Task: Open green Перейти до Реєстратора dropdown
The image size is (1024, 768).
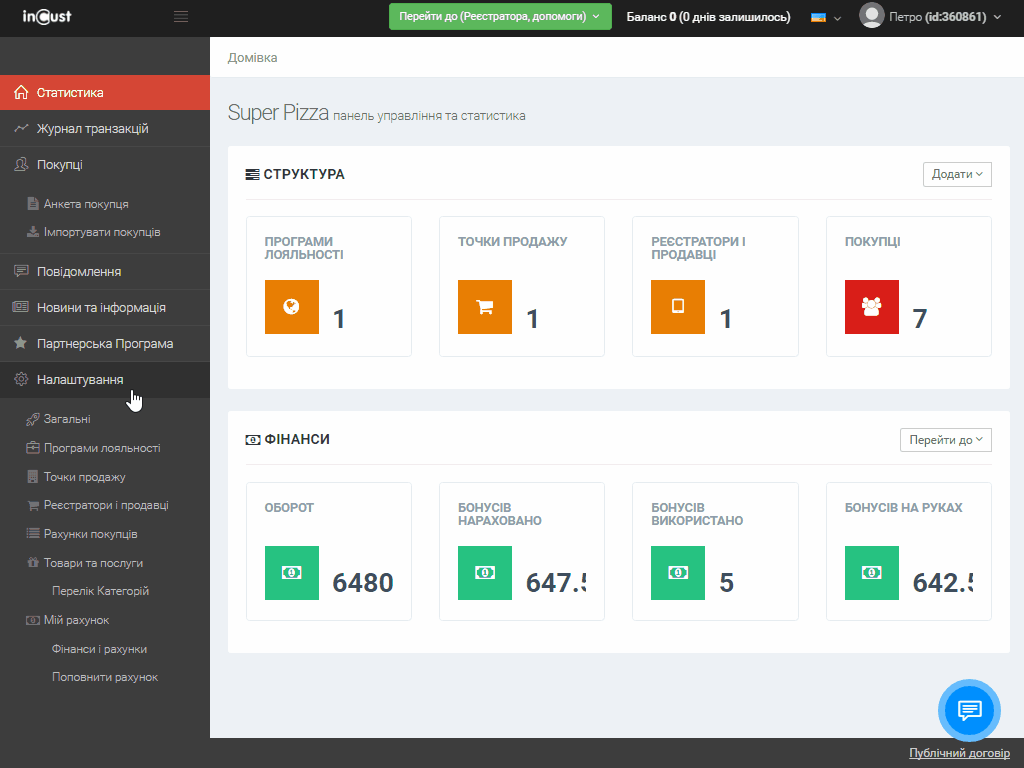Action: 499,17
